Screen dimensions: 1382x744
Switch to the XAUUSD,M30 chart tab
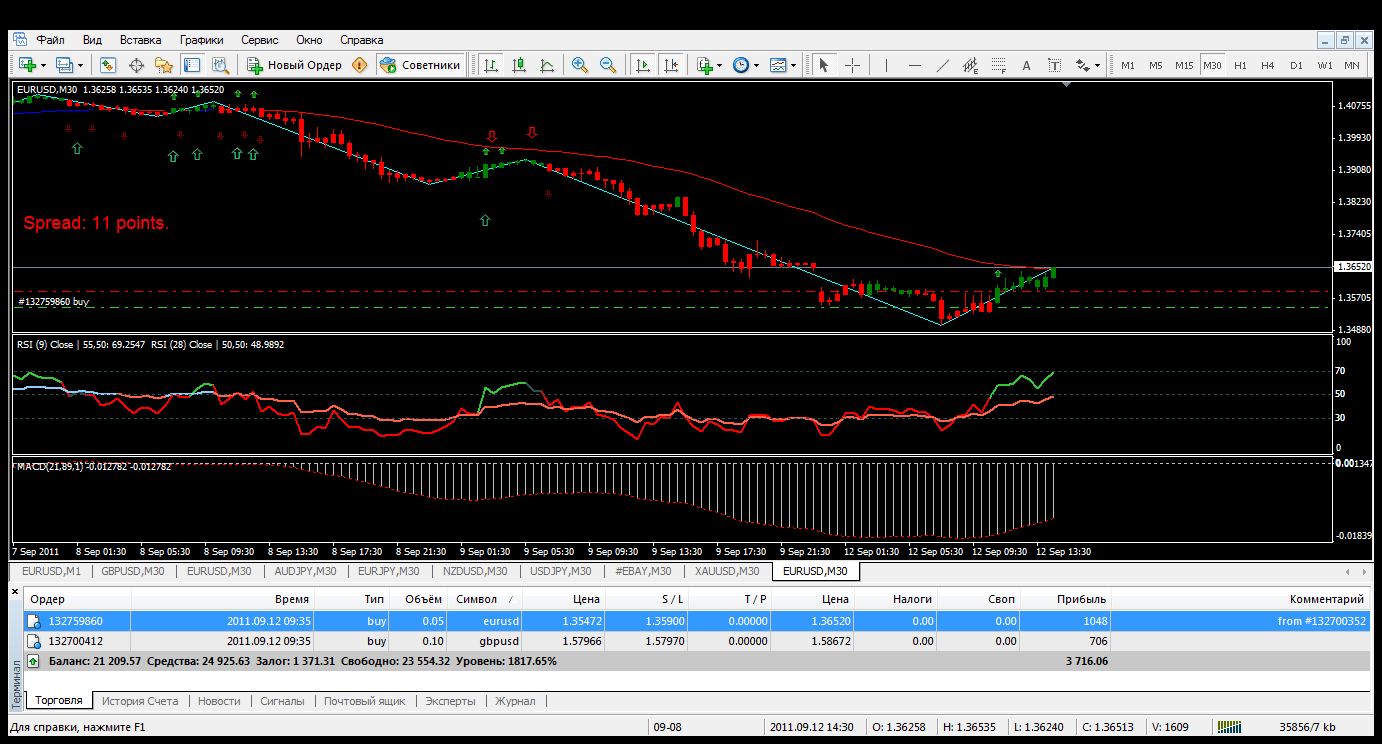click(727, 572)
